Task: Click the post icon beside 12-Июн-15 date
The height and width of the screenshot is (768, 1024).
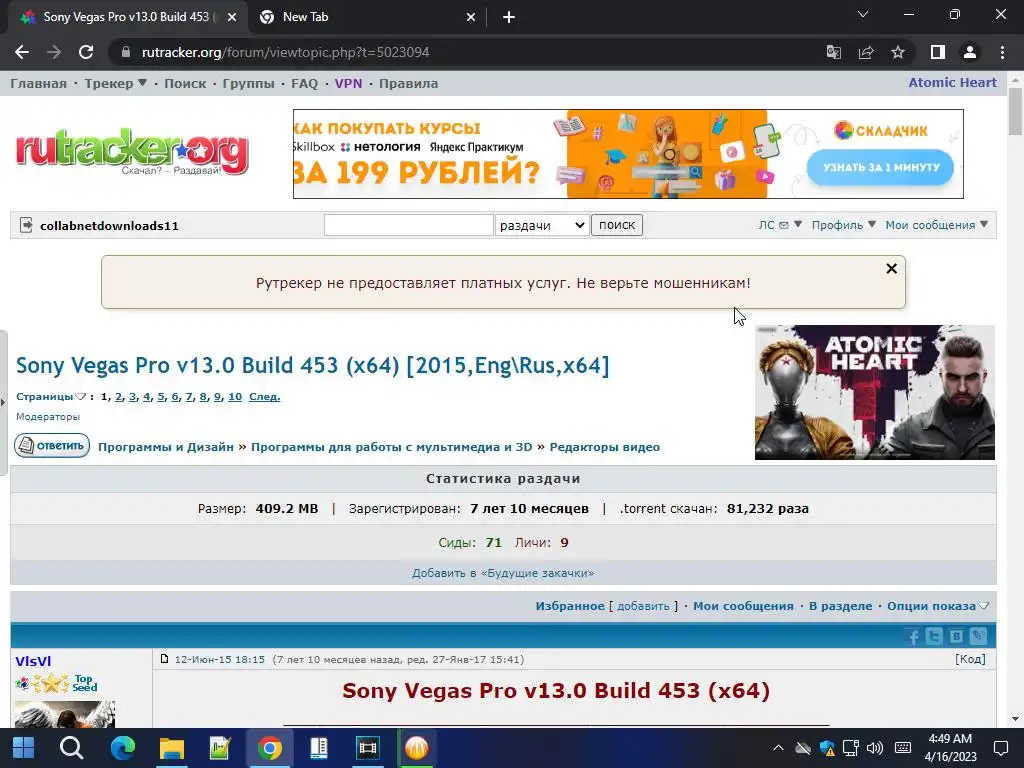Action: (x=165, y=659)
